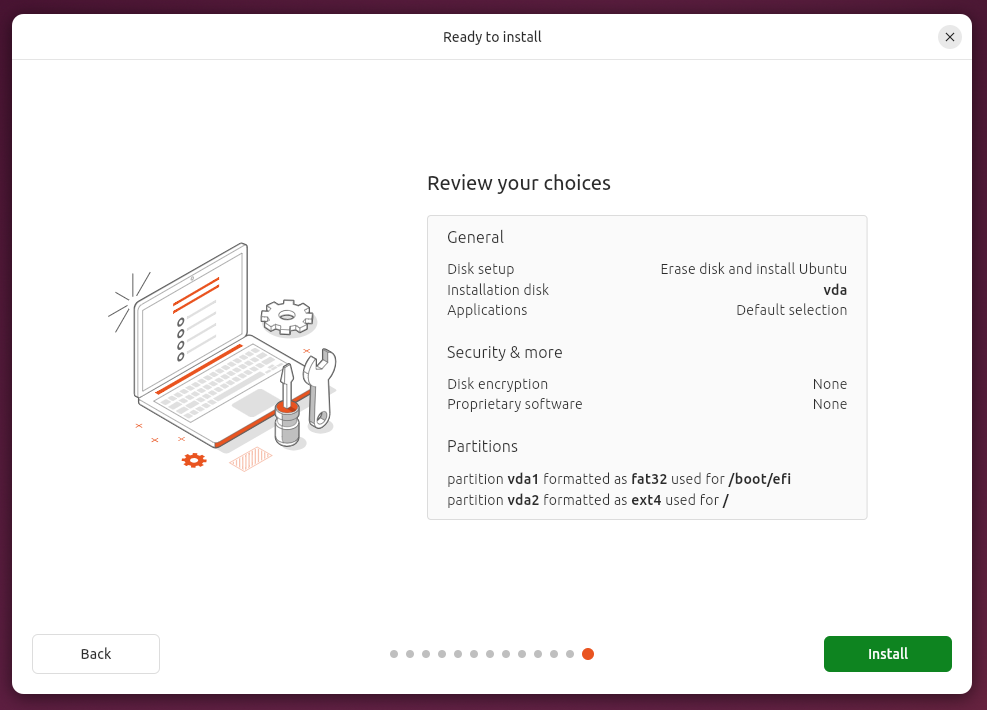987x710 pixels.
Task: Click the laptop illustration
Action: [x=200, y=345]
